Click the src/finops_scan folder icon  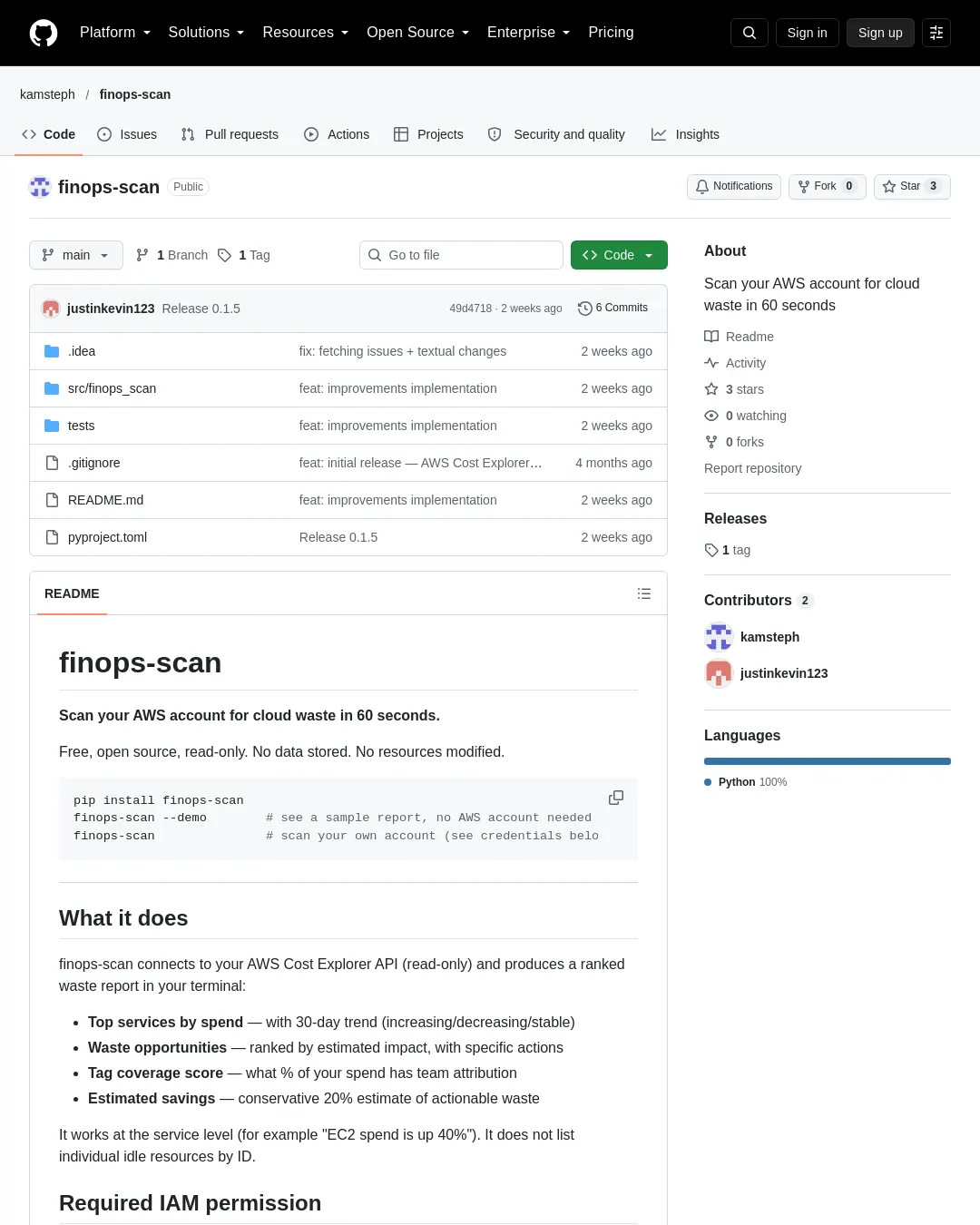tap(52, 388)
